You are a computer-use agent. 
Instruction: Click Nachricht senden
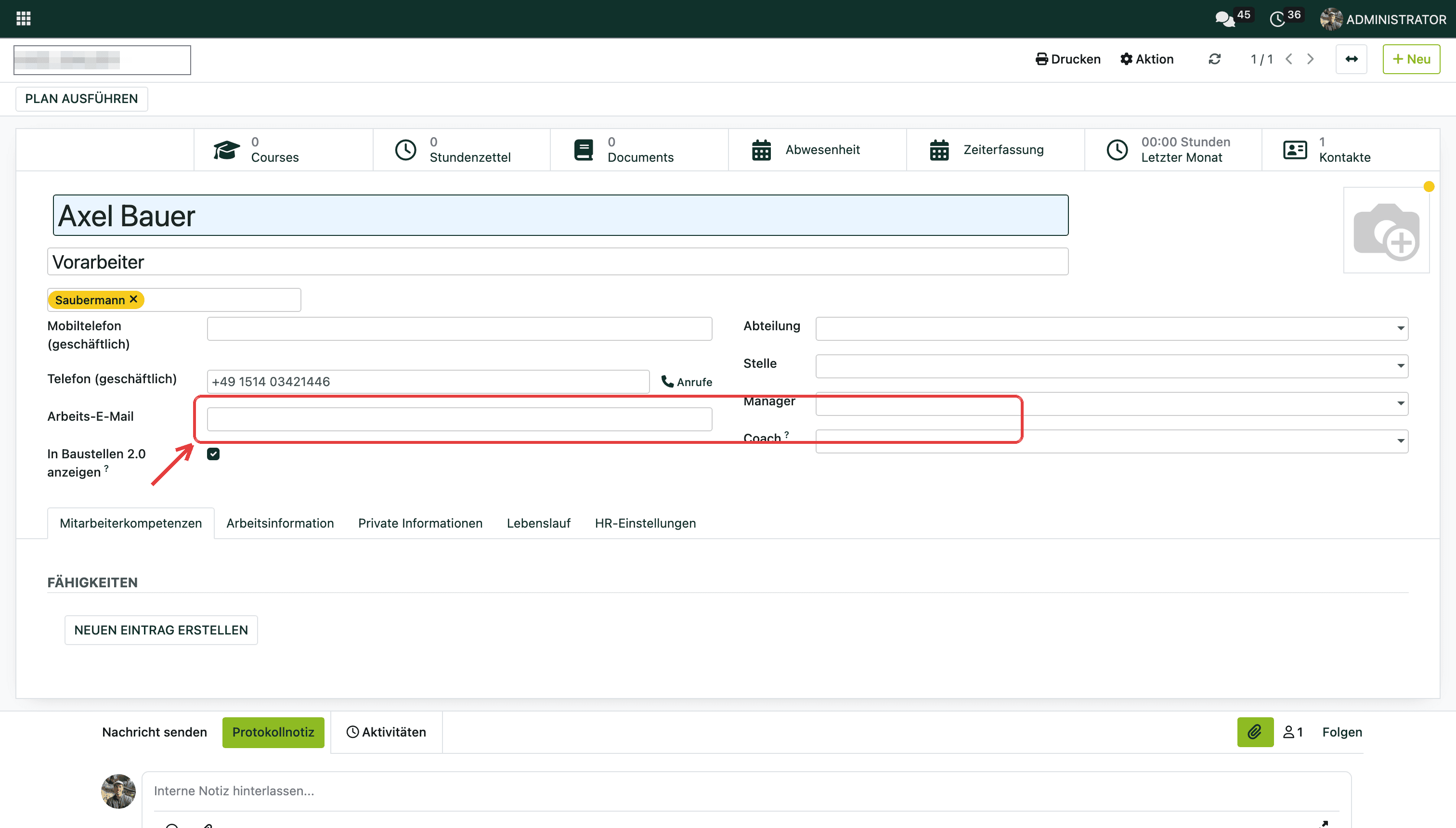click(155, 732)
